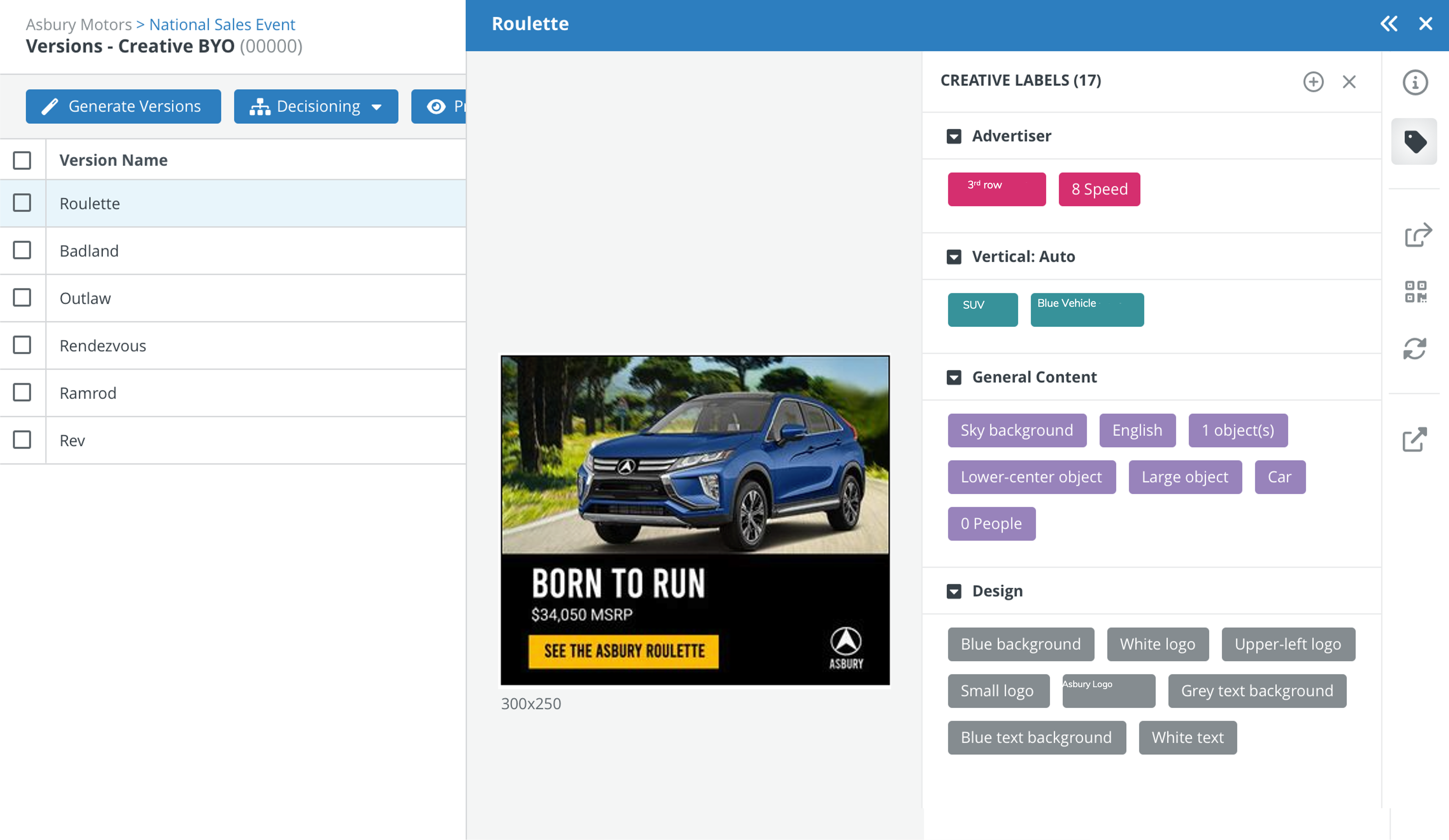Screen dimensions: 1449x840
Task: Click the Asbury Logo label
Action: pos(1108,691)
